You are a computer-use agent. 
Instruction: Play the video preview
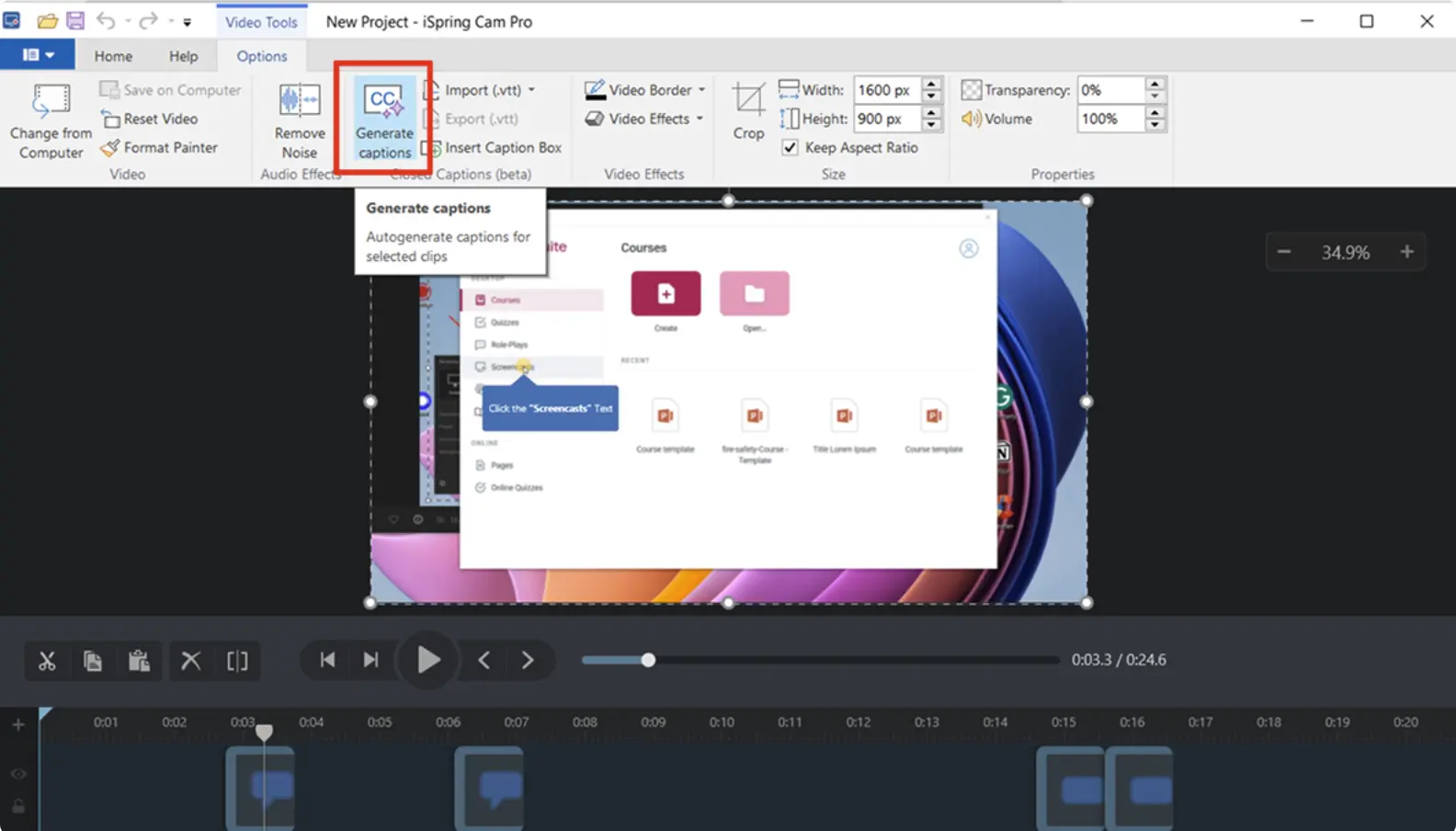pyautogui.click(x=428, y=660)
